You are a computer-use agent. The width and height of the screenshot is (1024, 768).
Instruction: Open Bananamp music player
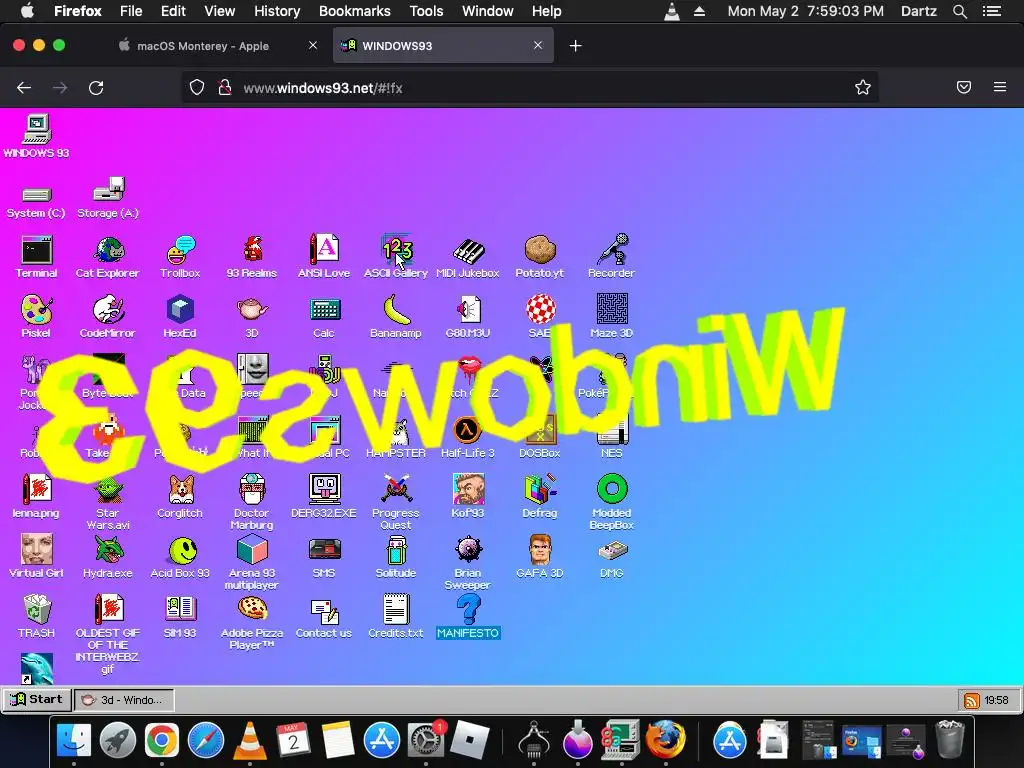[396, 317]
